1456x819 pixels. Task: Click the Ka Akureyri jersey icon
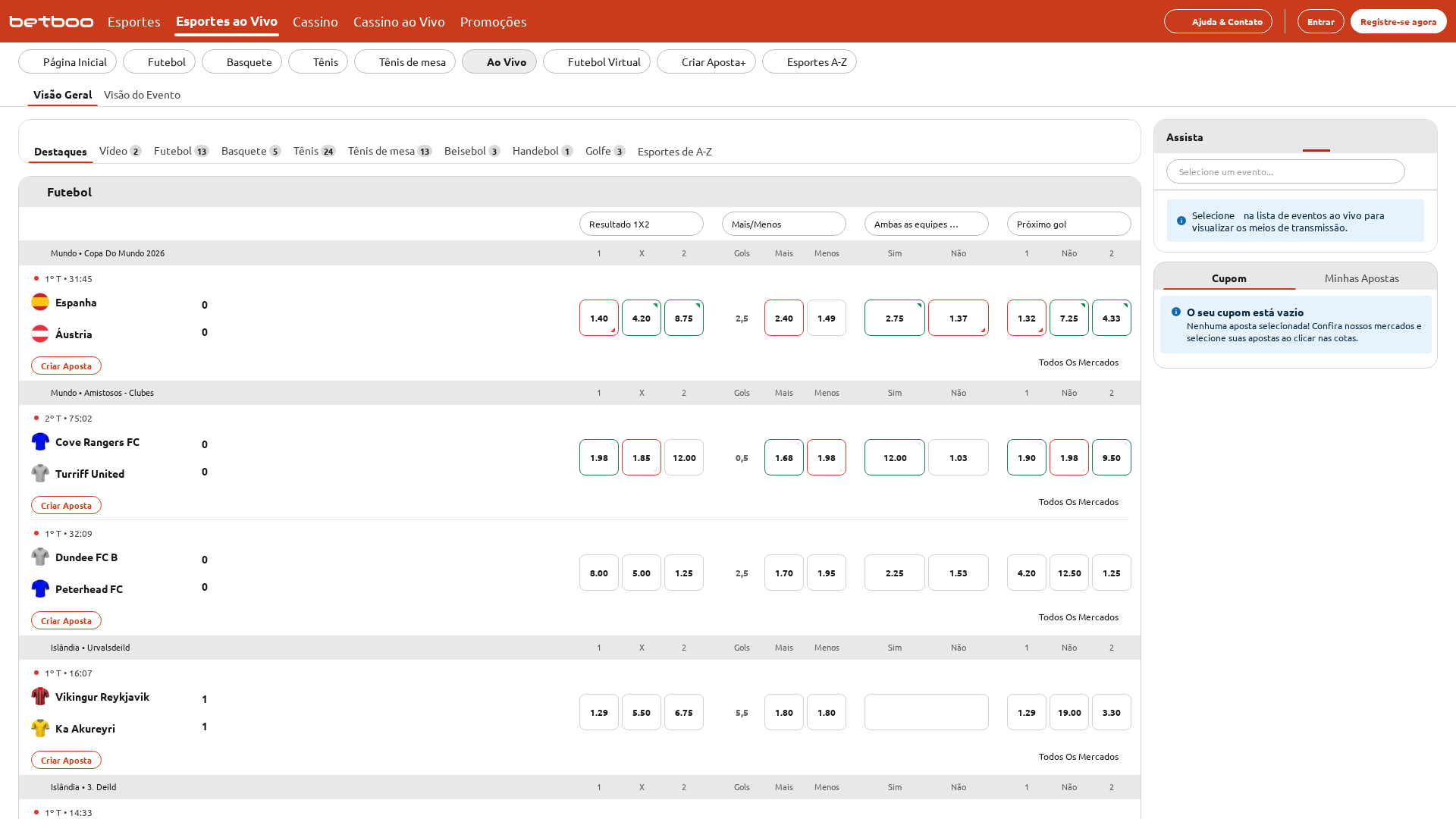[40, 728]
